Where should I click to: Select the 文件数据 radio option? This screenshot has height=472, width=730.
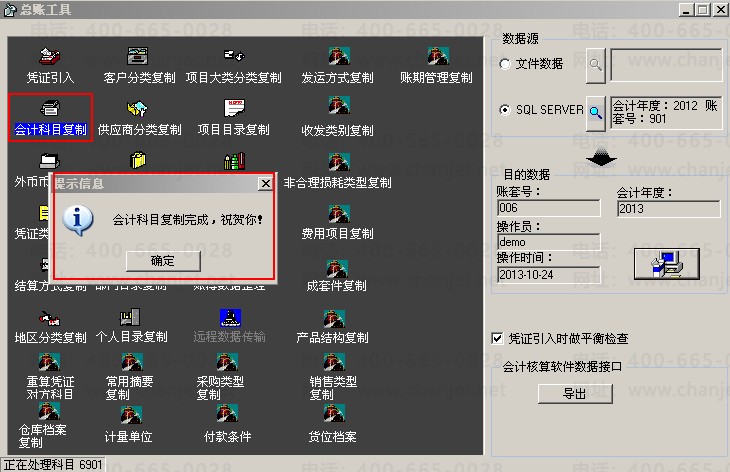point(505,64)
